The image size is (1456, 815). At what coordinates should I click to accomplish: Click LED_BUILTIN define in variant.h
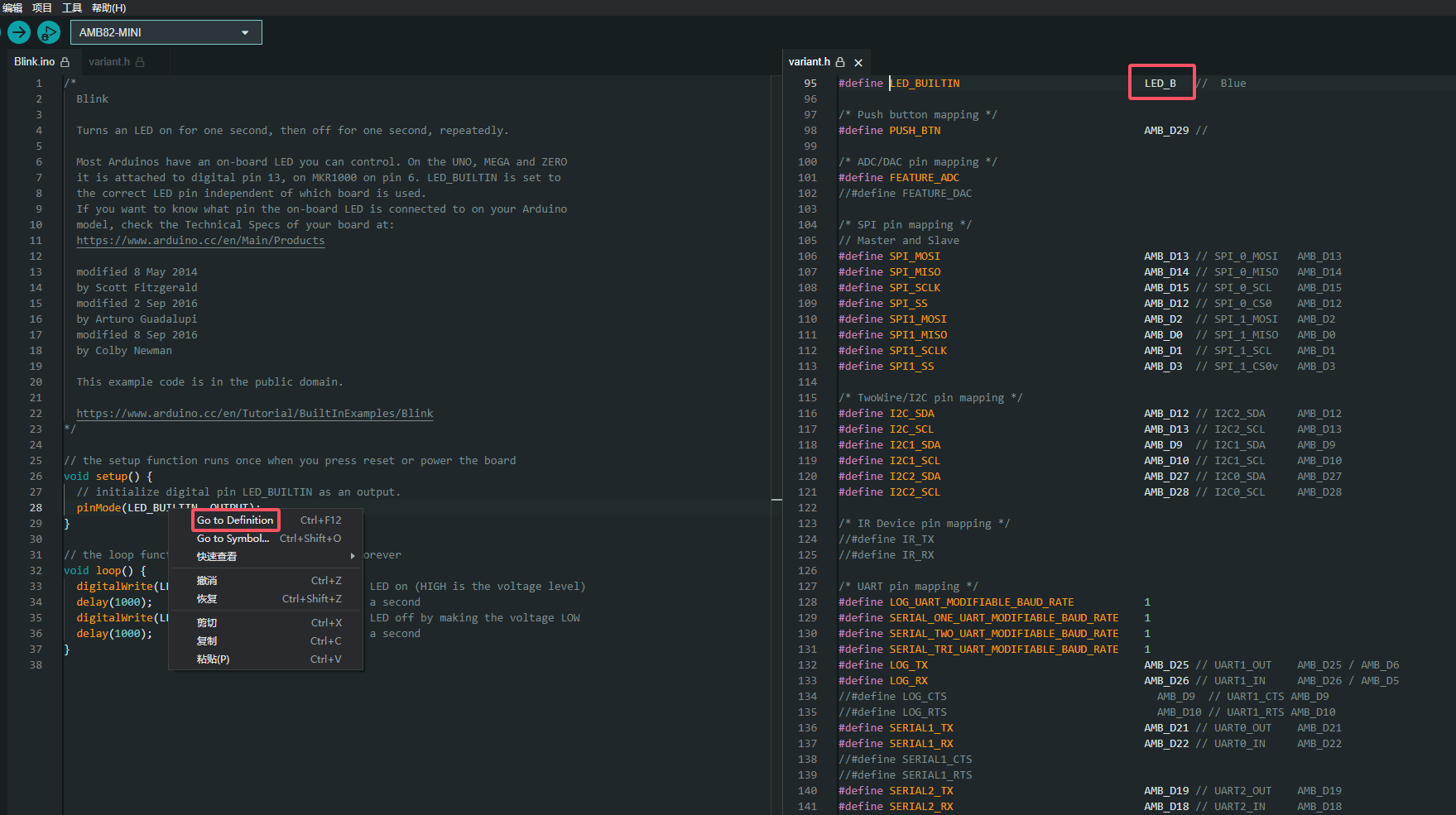pos(925,84)
